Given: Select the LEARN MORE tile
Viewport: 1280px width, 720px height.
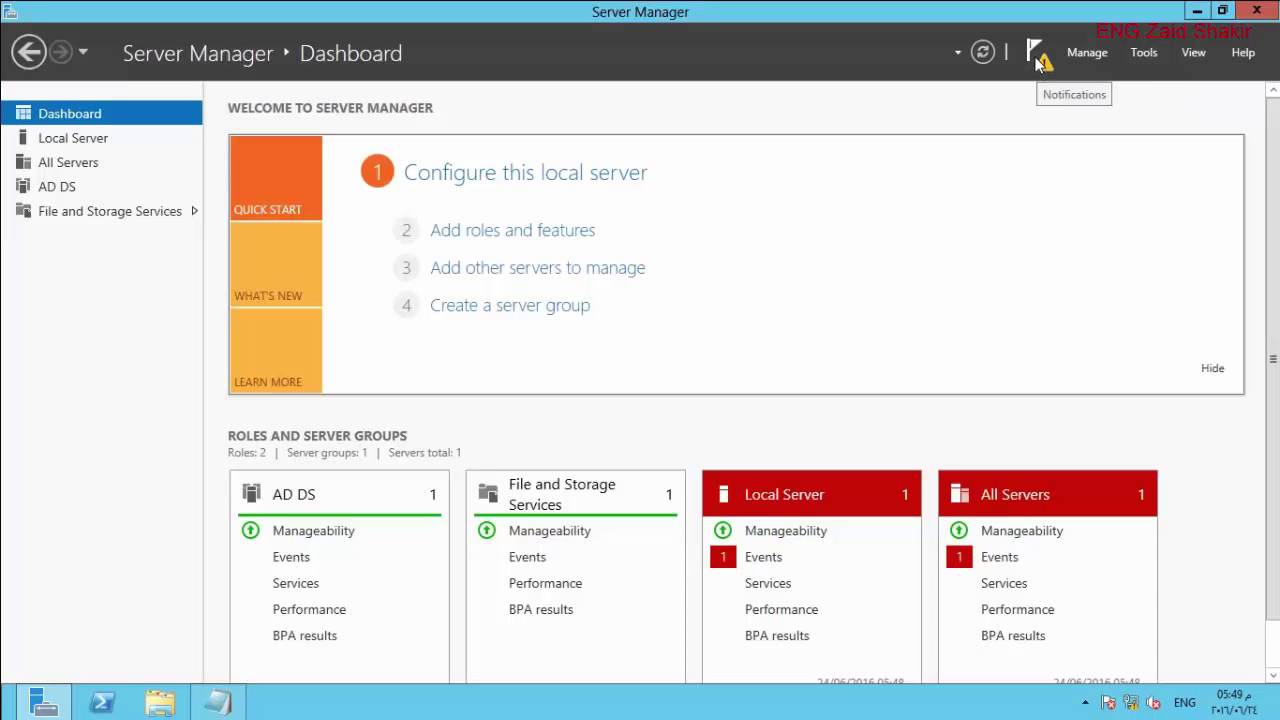Looking at the screenshot, I should (276, 350).
